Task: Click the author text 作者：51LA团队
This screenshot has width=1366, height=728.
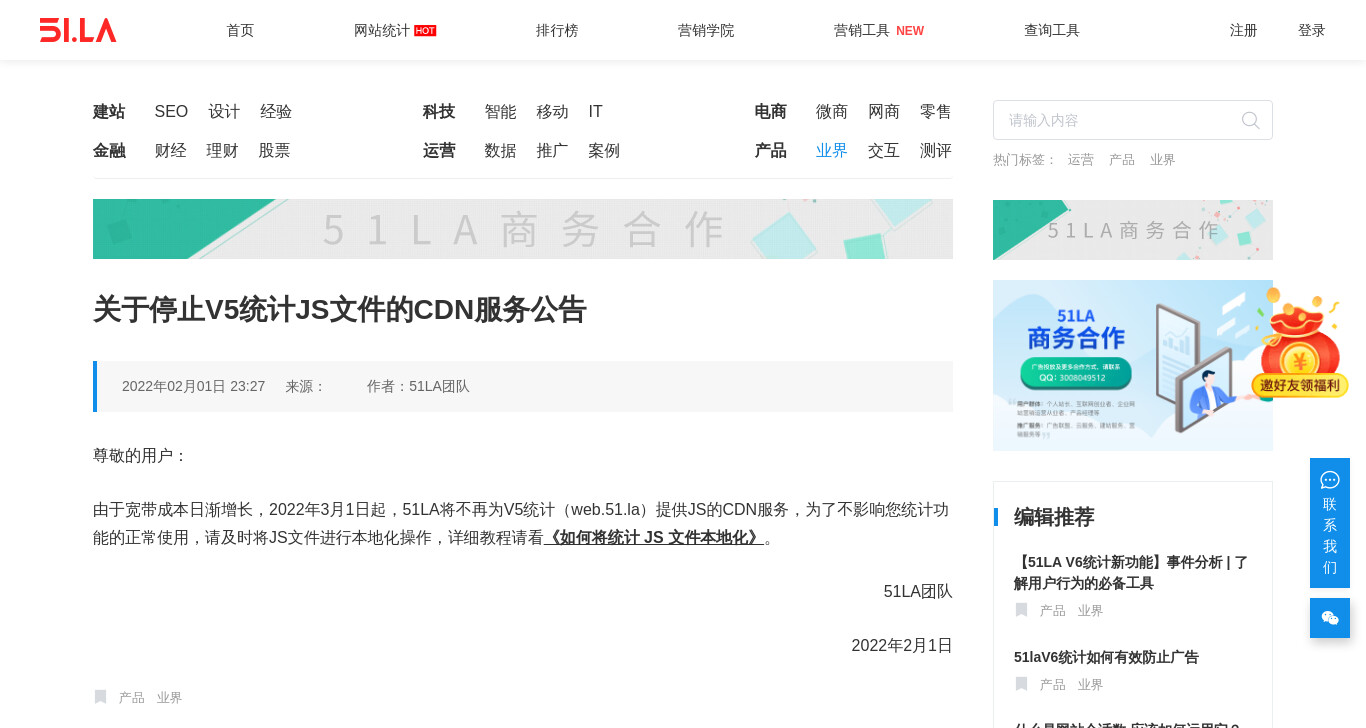Action: (x=418, y=386)
